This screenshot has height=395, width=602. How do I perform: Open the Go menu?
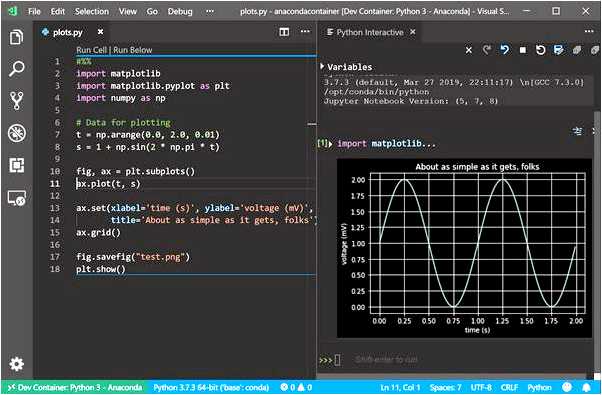click(152, 11)
